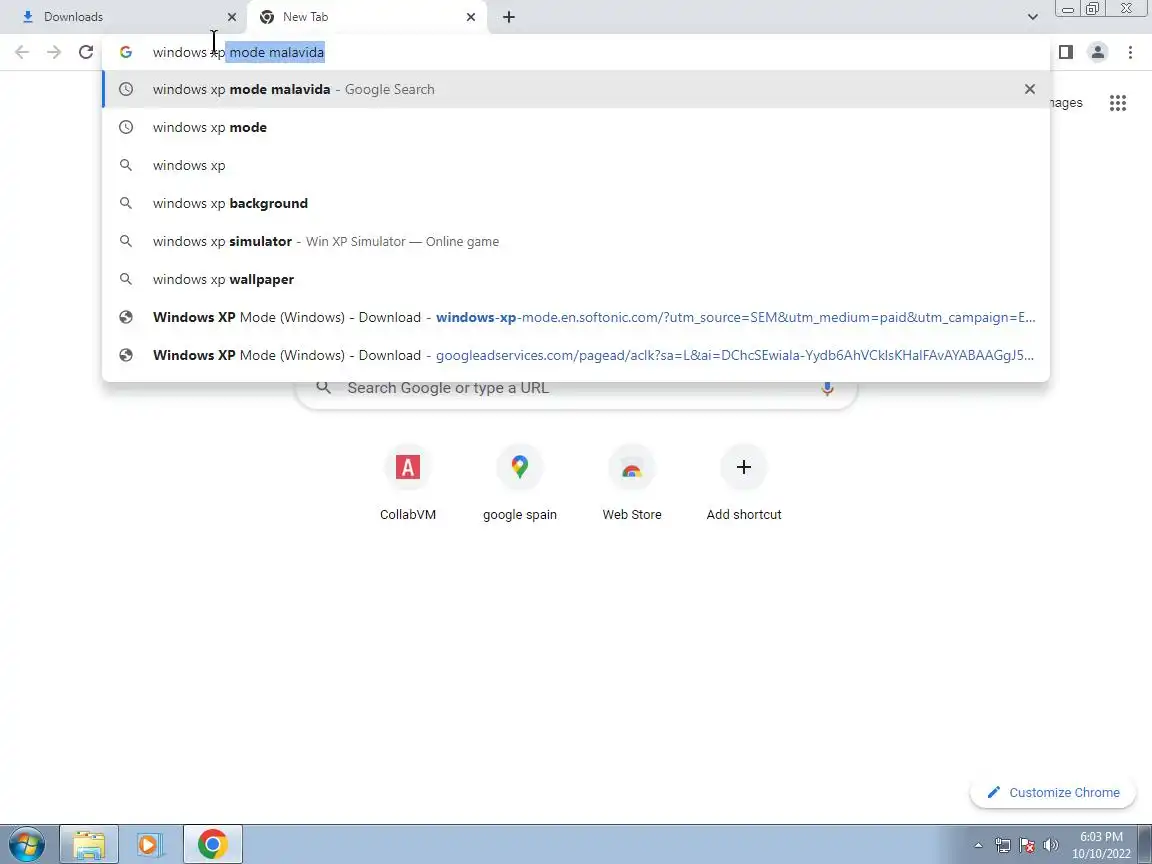This screenshot has width=1152, height=864.
Task: Show hidden tray icons arrow
Action: [978, 846]
